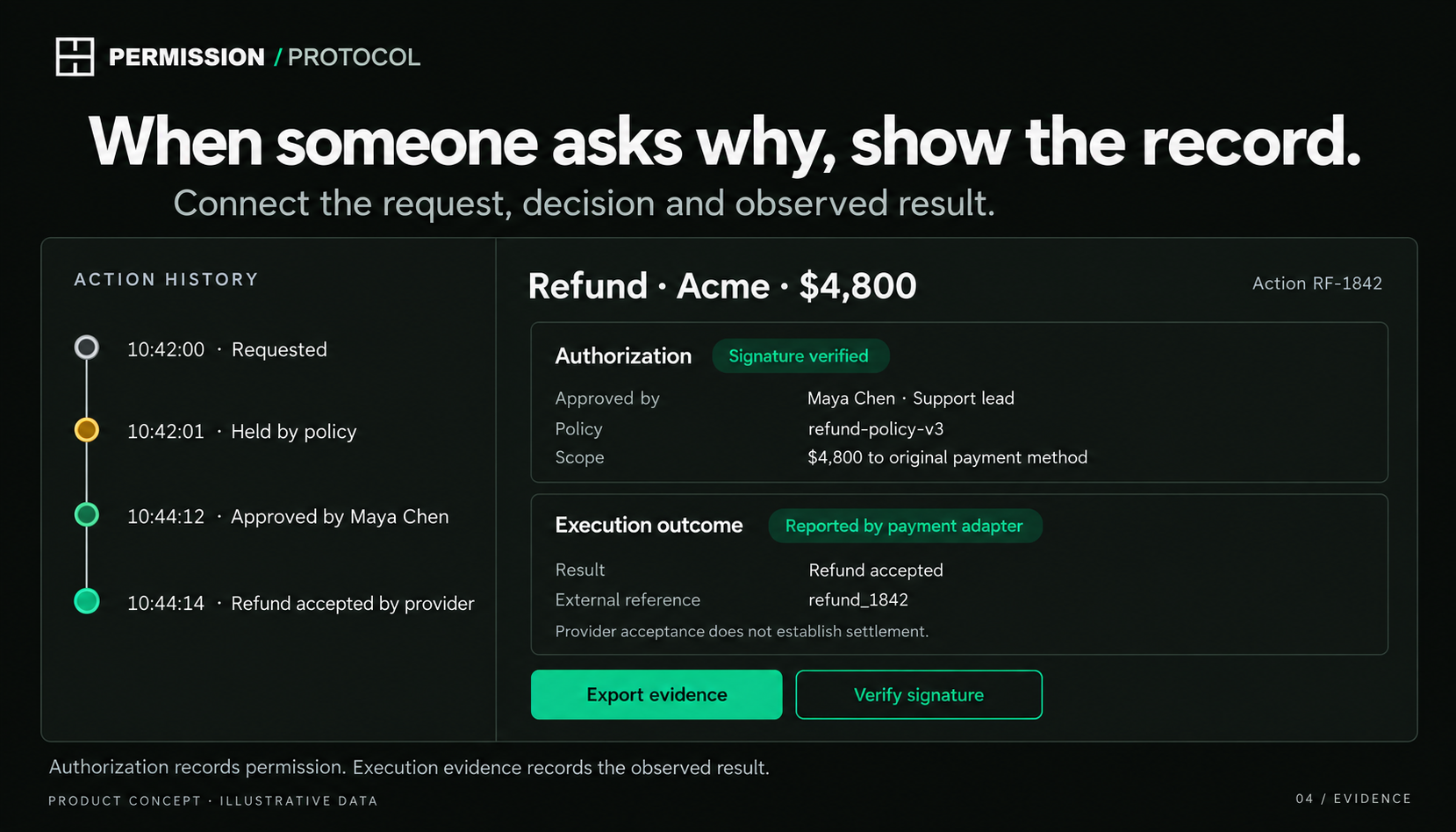Image resolution: width=1456 pixels, height=832 pixels.
Task: Open the 10:44:14 Refund accepted entry
Action: click(301, 604)
